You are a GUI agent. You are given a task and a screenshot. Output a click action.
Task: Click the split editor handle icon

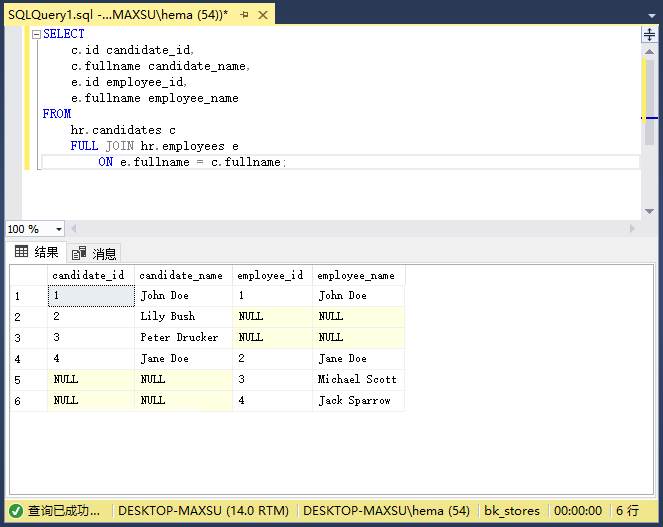click(x=649, y=34)
